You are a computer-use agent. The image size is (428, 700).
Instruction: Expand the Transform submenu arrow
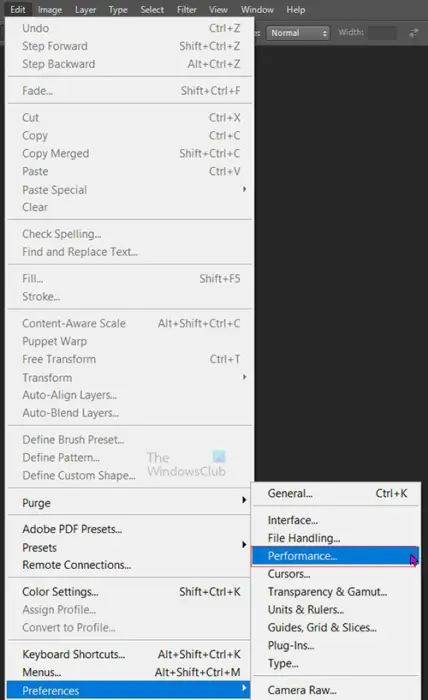(x=244, y=377)
